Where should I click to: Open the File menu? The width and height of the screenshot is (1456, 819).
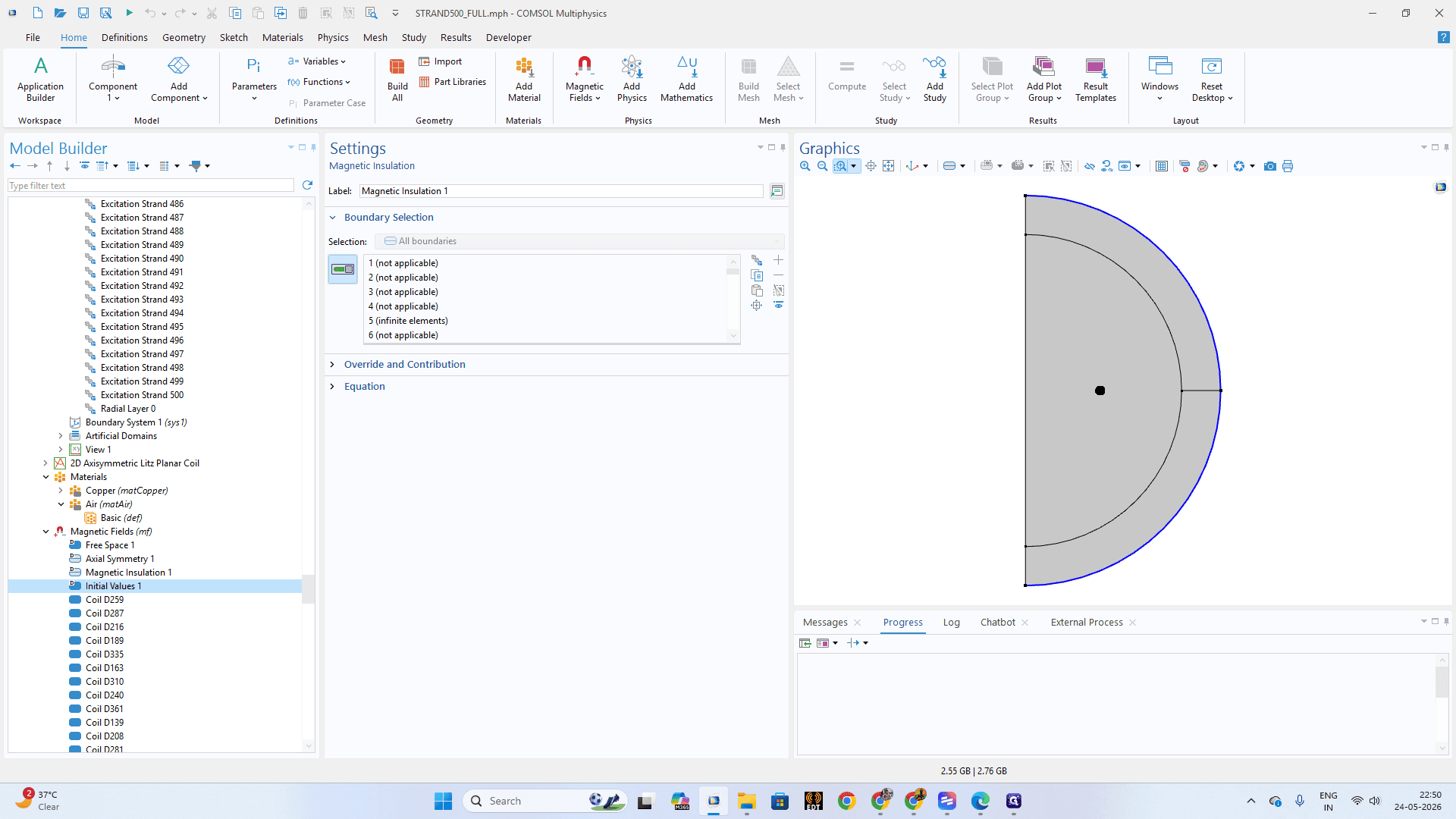coord(33,37)
